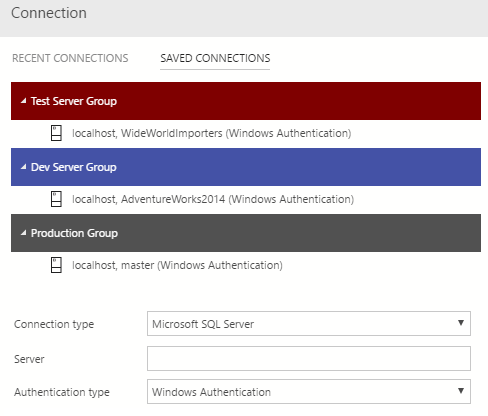Click the master database server icon
Image resolution: width=488 pixels, height=416 pixels.
point(56,265)
